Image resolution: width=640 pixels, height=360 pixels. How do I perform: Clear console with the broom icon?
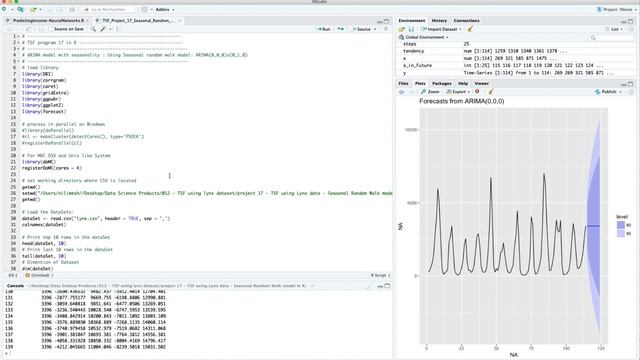(x=369, y=287)
